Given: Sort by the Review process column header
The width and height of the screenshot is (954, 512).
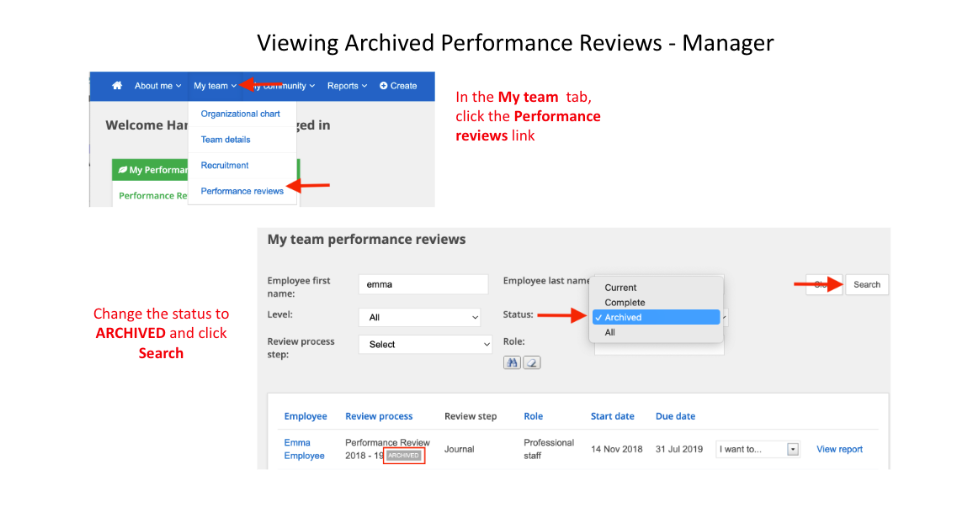Looking at the screenshot, I should pos(379,417).
